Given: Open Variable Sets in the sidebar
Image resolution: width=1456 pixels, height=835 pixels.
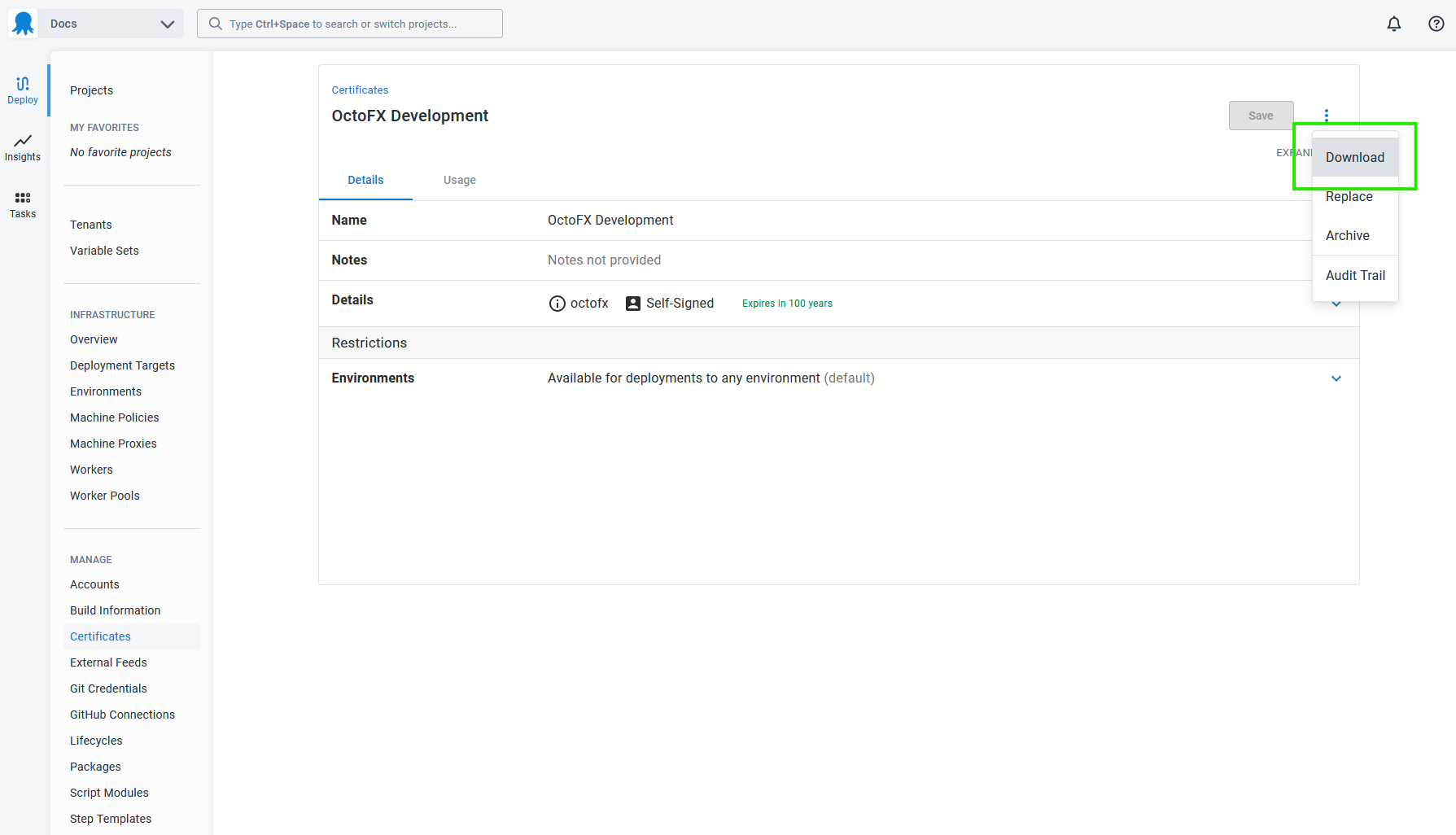Looking at the screenshot, I should click(x=104, y=251).
